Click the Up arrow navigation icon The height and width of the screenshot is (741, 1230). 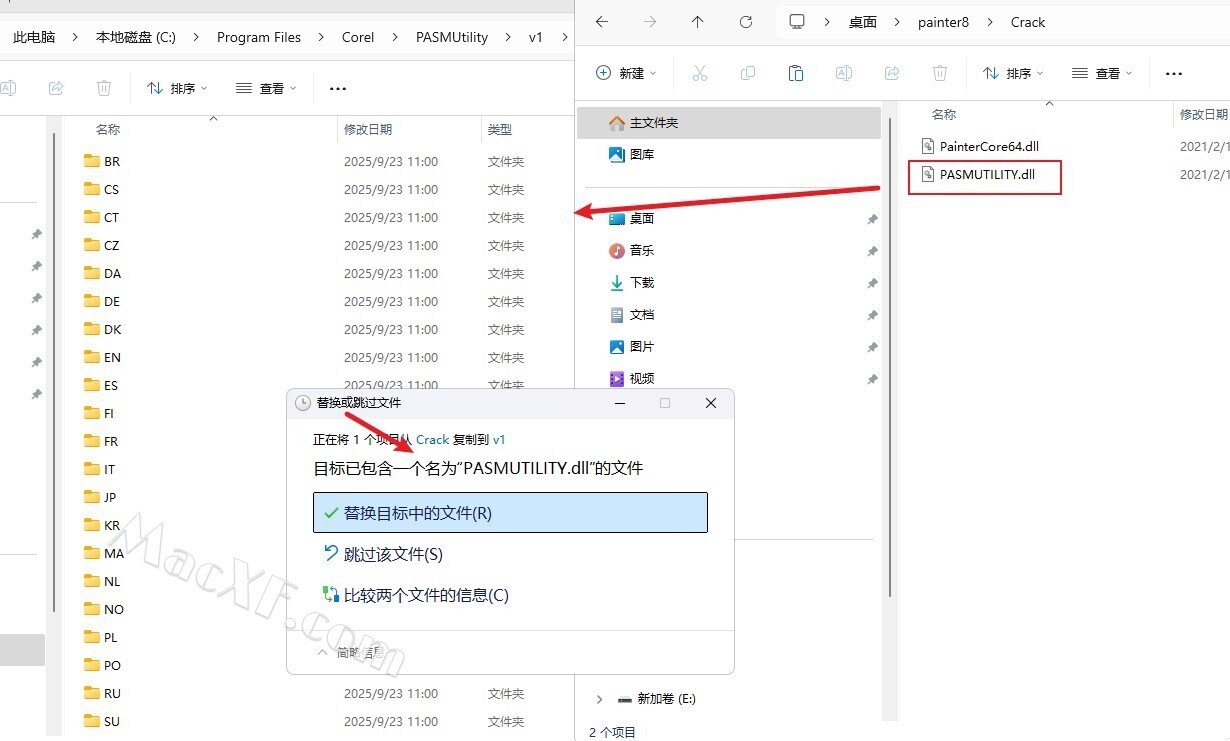[x=698, y=22]
